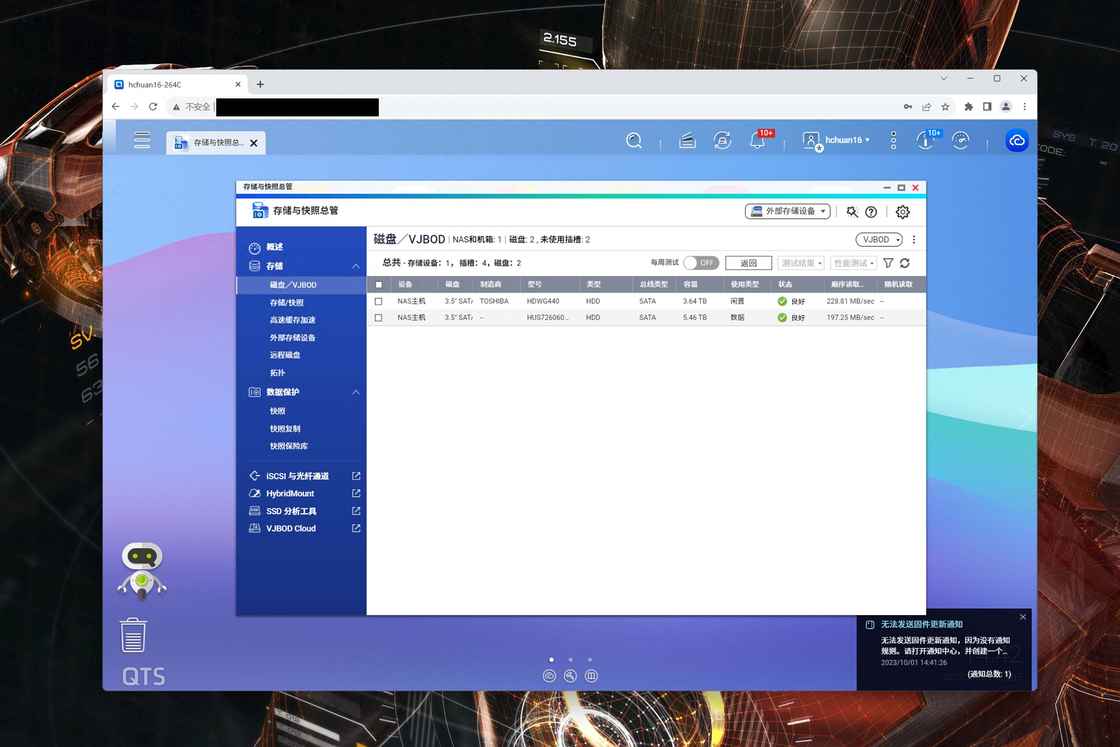1120x747 pixels.
Task: Click the 返回 button
Action: (748, 263)
